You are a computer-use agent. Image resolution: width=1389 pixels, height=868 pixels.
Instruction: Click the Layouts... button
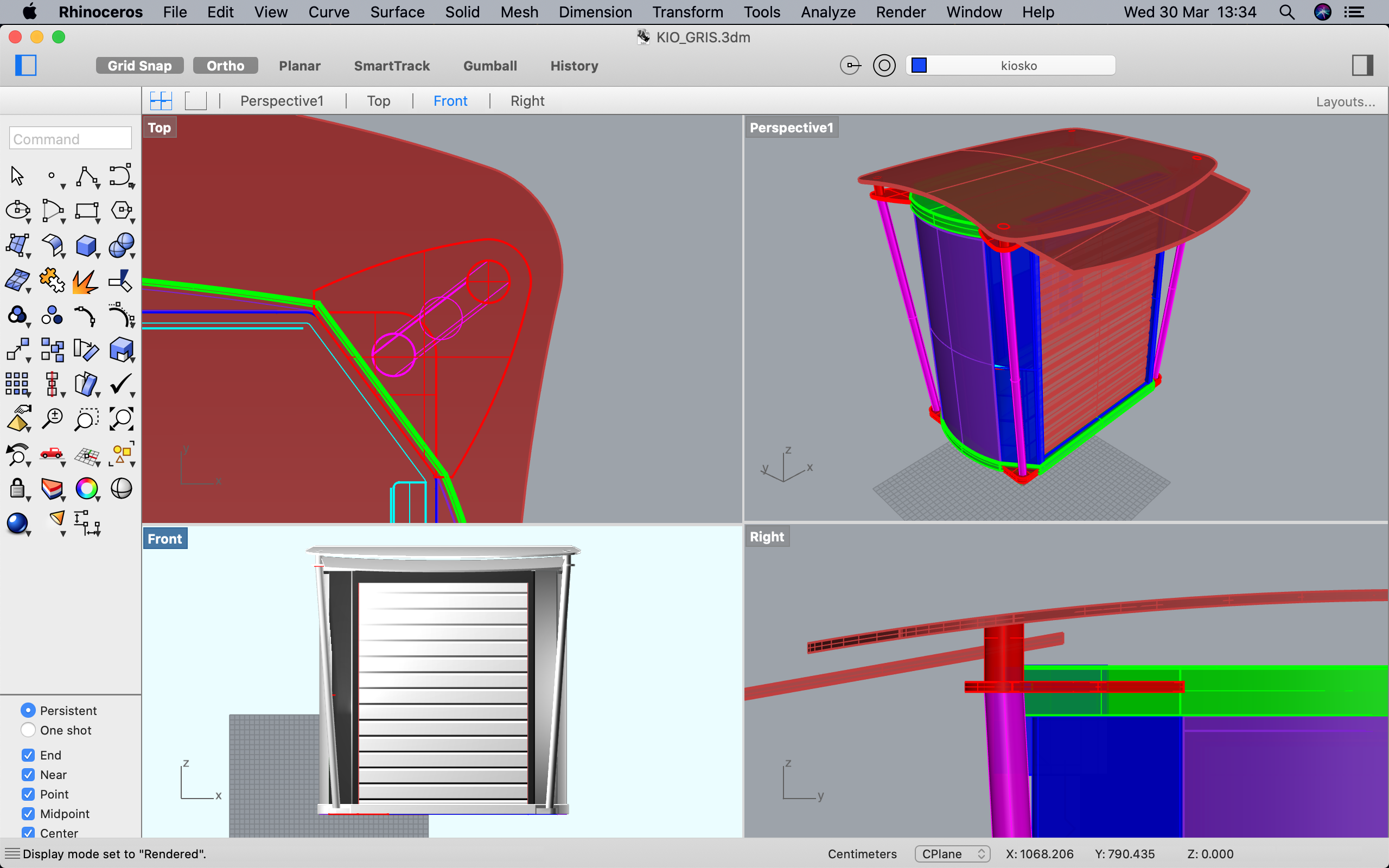point(1345,101)
